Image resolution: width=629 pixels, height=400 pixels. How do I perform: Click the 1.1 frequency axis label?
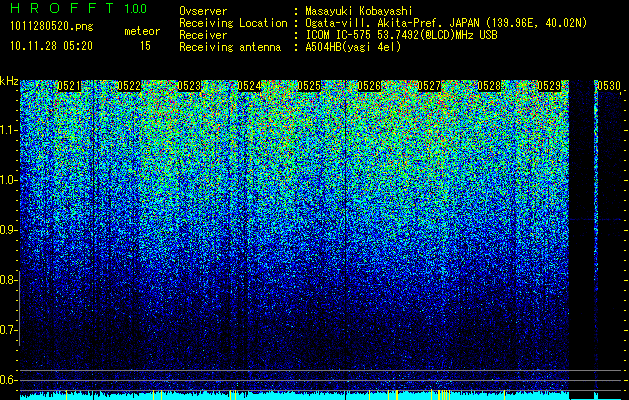click(x=9, y=130)
